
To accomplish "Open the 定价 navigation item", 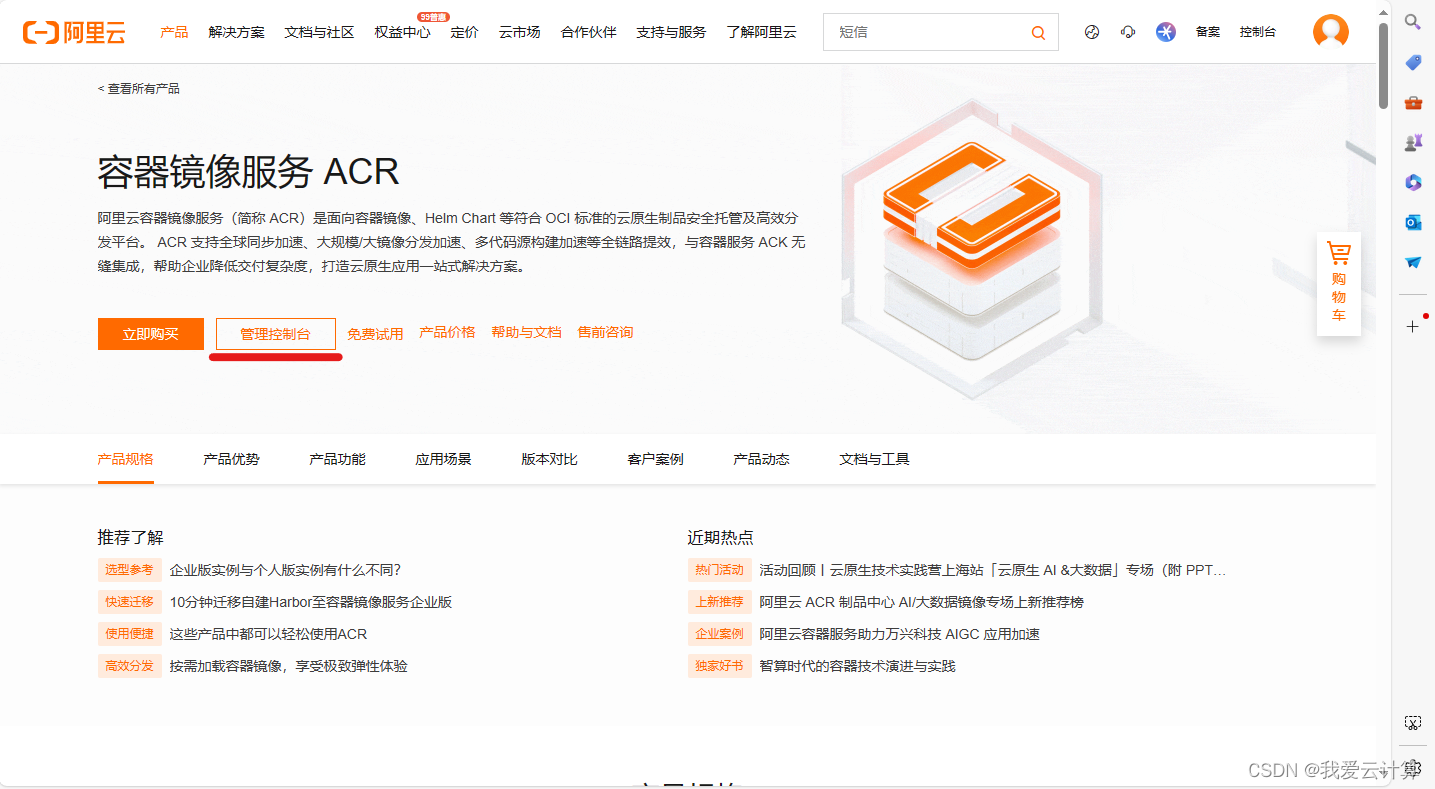I will click(465, 32).
